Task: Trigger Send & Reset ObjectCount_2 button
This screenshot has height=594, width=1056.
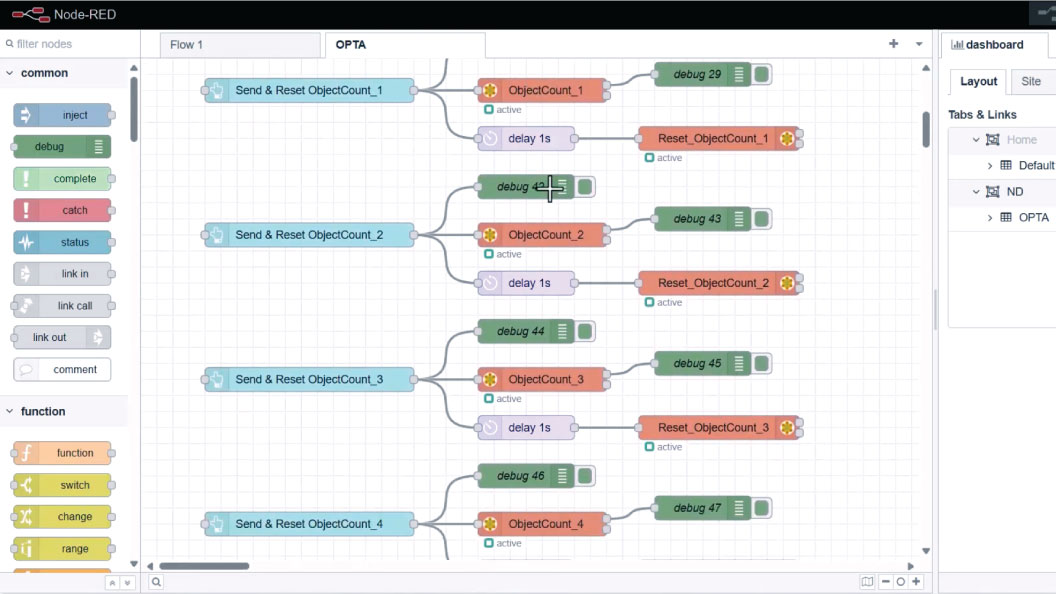Action: pyautogui.click(x=216, y=235)
